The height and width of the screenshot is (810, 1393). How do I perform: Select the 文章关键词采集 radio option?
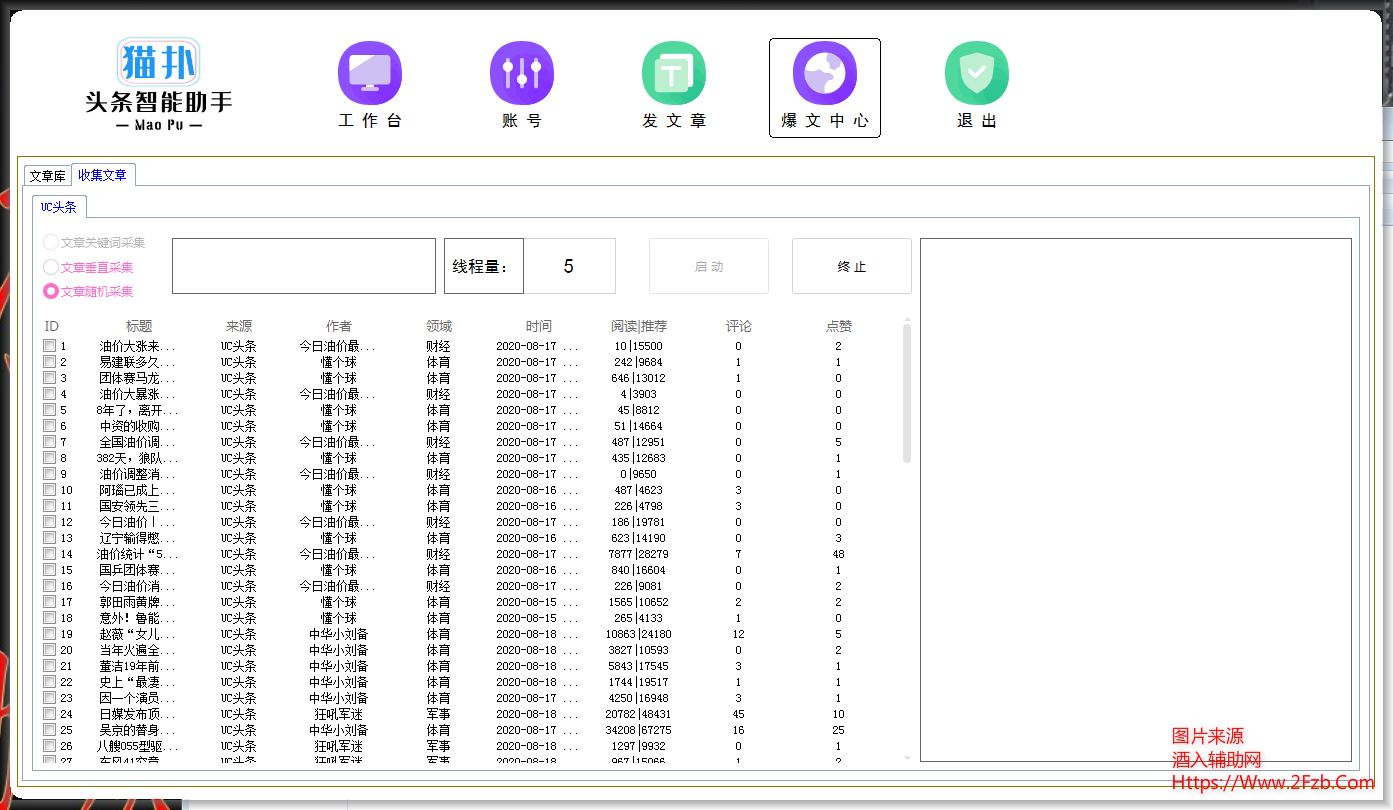pos(51,242)
